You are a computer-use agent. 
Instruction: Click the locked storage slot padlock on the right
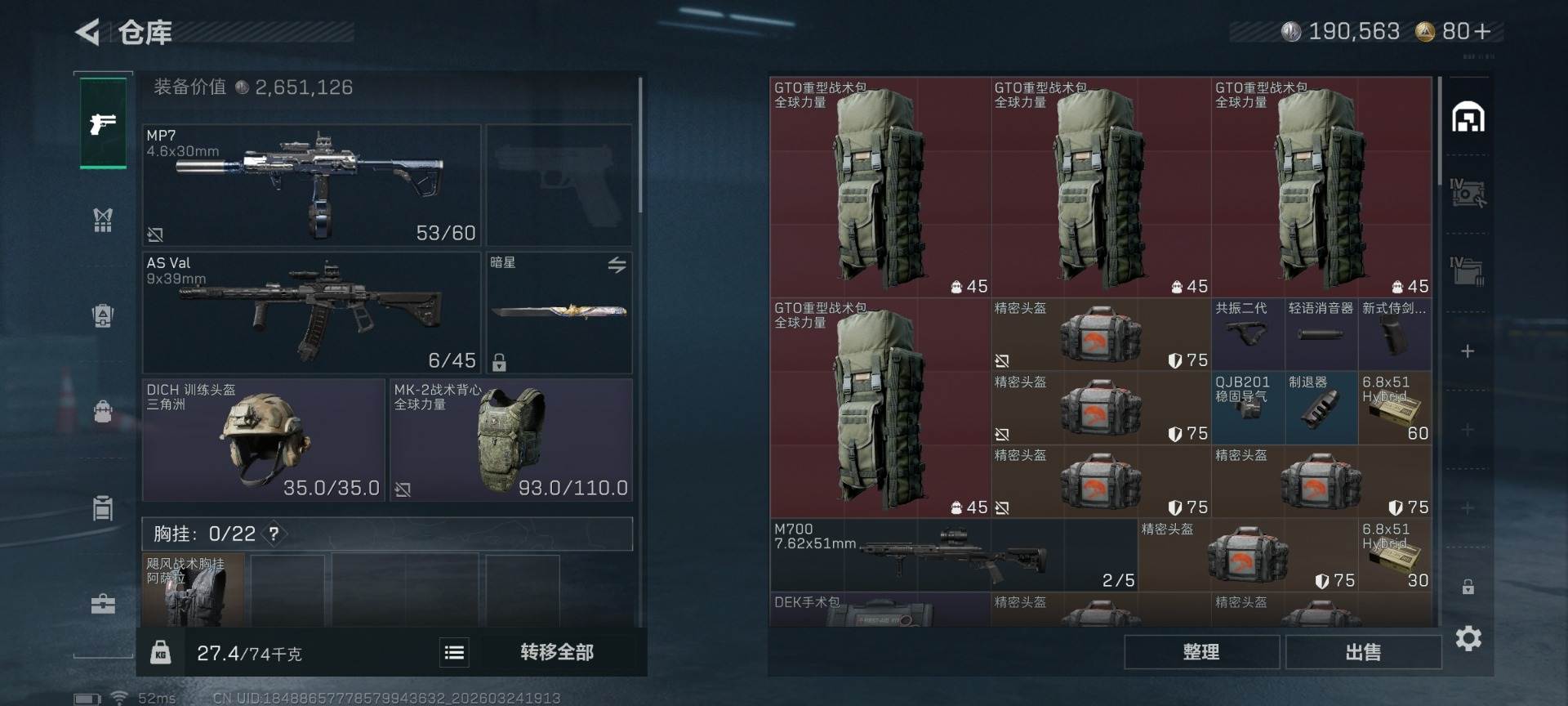[1468, 587]
